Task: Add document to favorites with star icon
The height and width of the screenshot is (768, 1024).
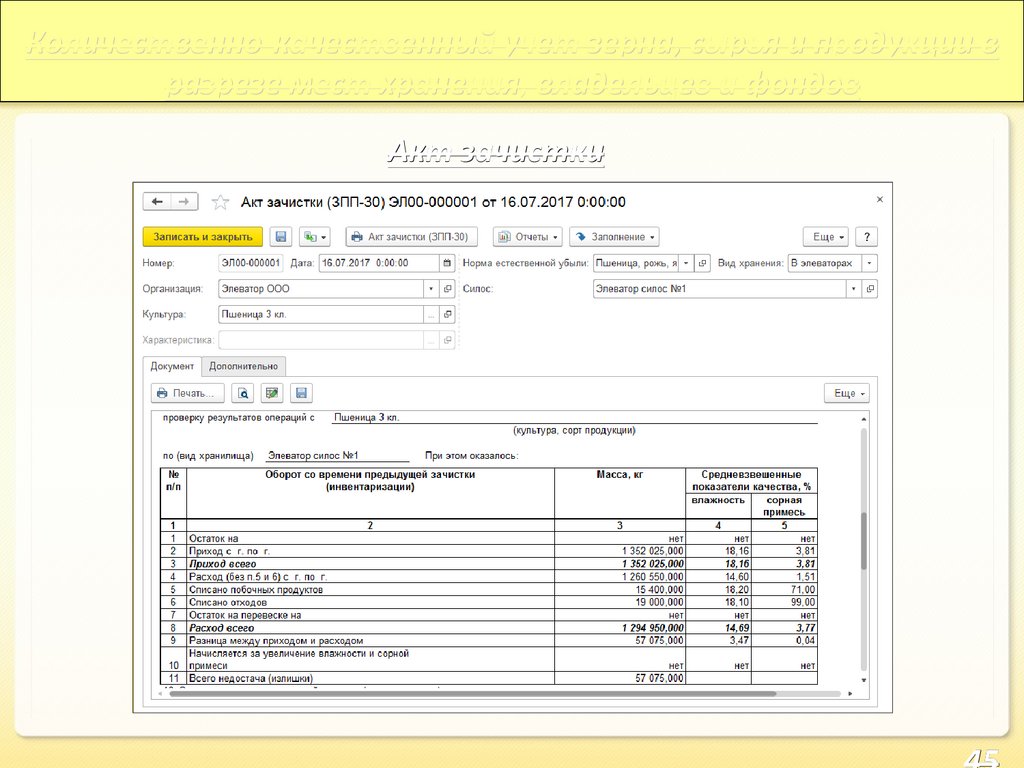Action: pyautogui.click(x=220, y=202)
